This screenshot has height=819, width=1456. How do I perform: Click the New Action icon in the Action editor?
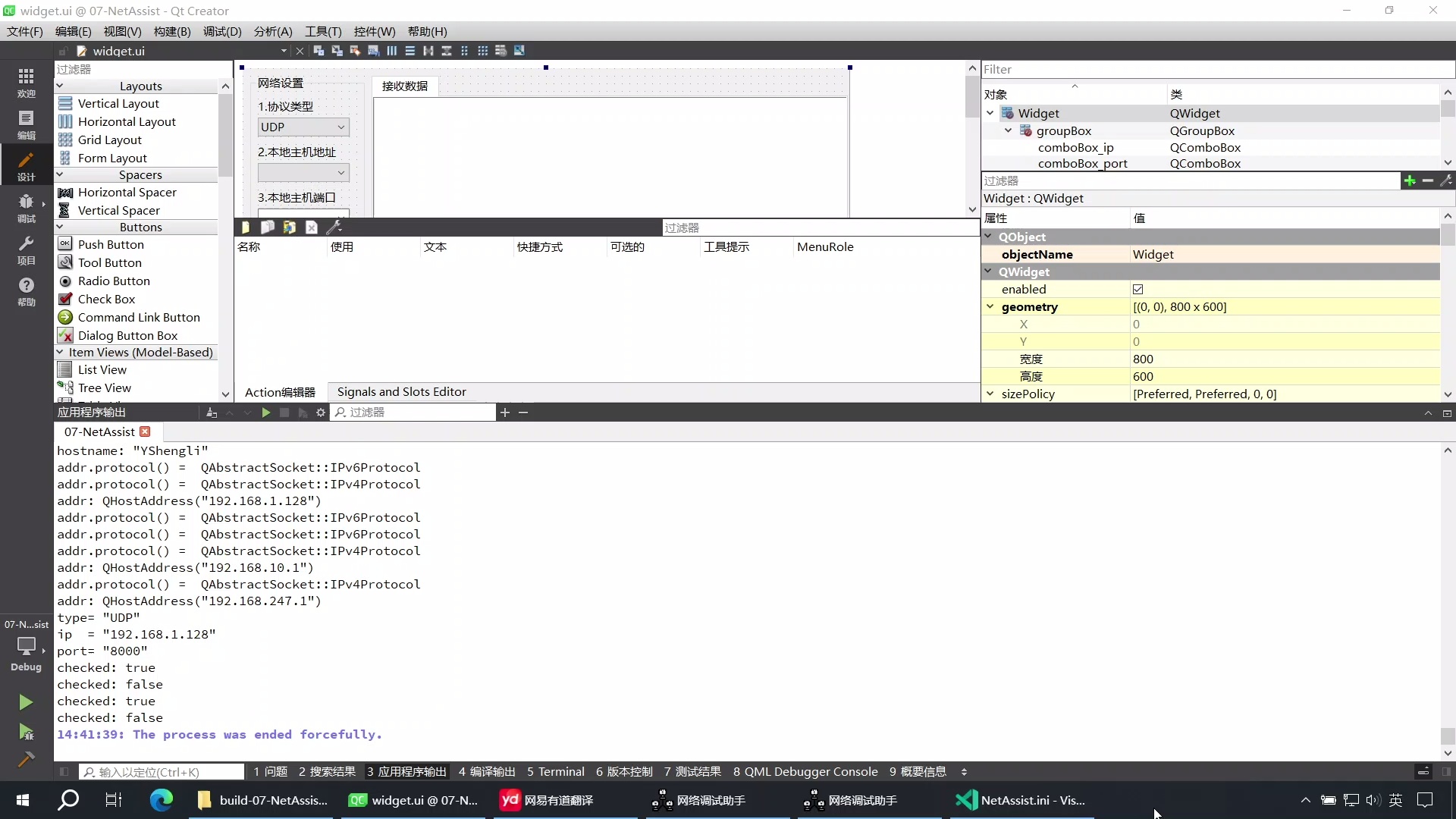point(245,227)
